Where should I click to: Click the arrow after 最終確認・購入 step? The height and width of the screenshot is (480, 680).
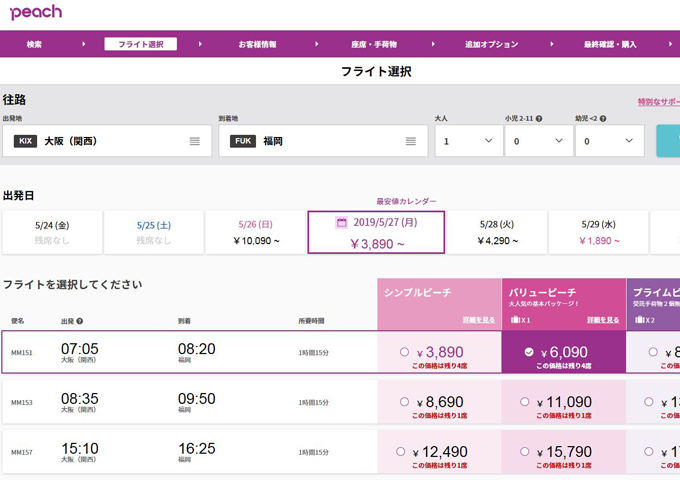click(670, 44)
